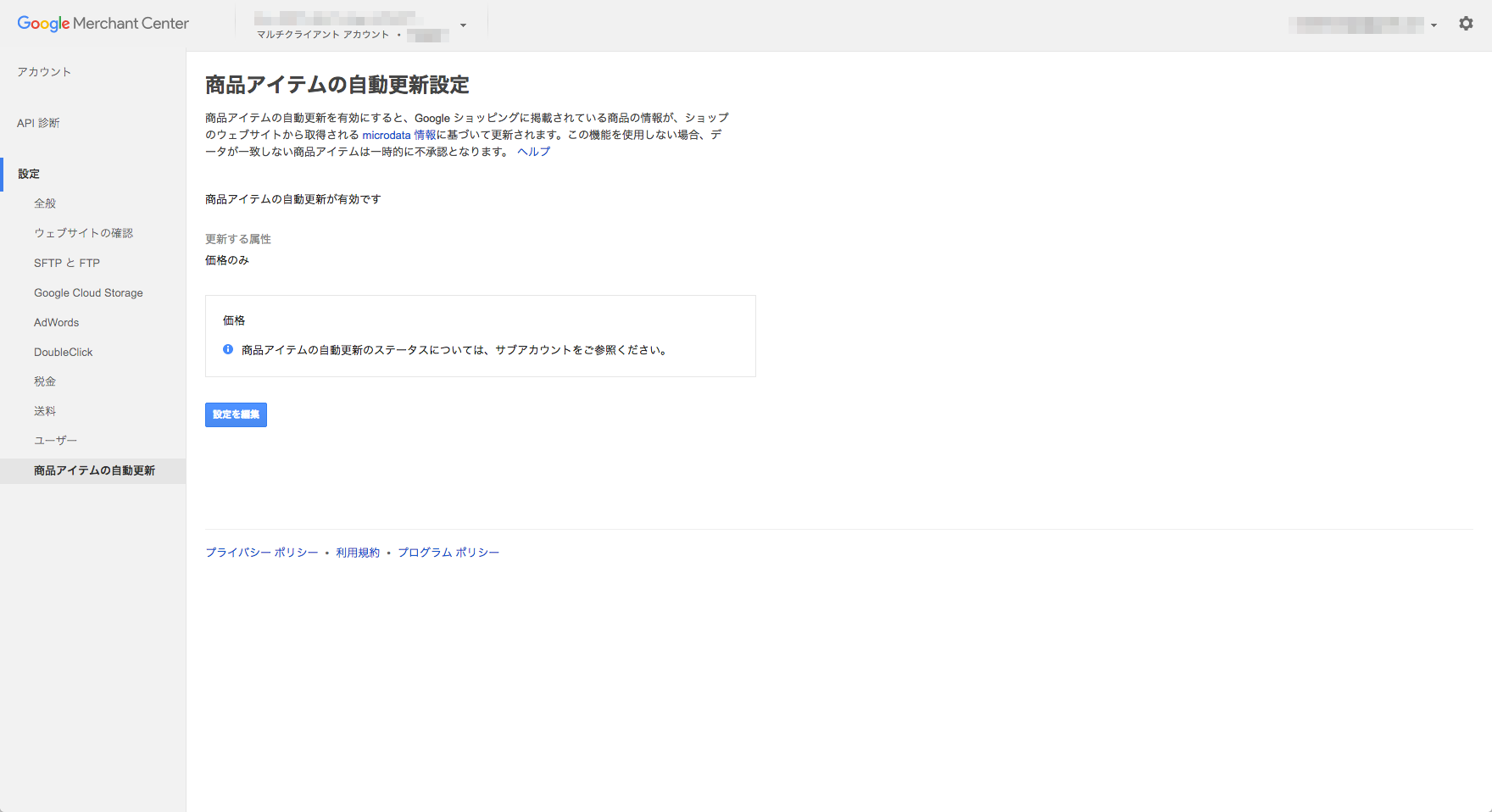This screenshot has height=812, width=1492.
Task: Open プライバシー ポリシー footer link
Action: [x=262, y=553]
